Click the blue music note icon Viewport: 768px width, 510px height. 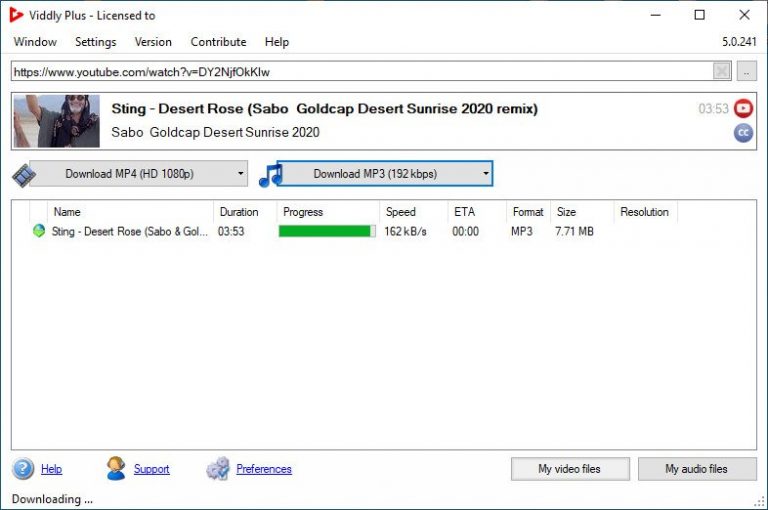click(270, 175)
